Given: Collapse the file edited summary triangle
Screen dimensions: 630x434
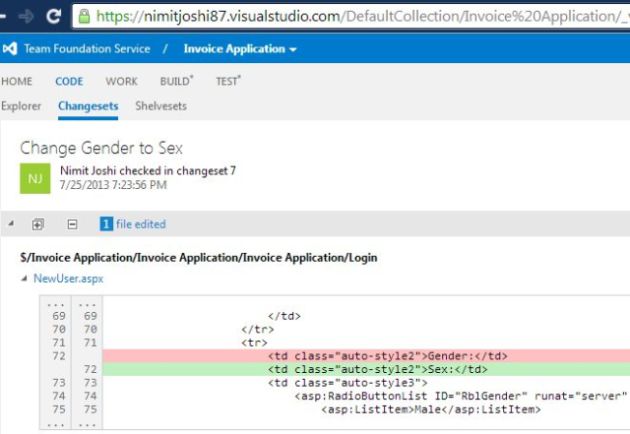Looking at the screenshot, I should tap(11, 223).
